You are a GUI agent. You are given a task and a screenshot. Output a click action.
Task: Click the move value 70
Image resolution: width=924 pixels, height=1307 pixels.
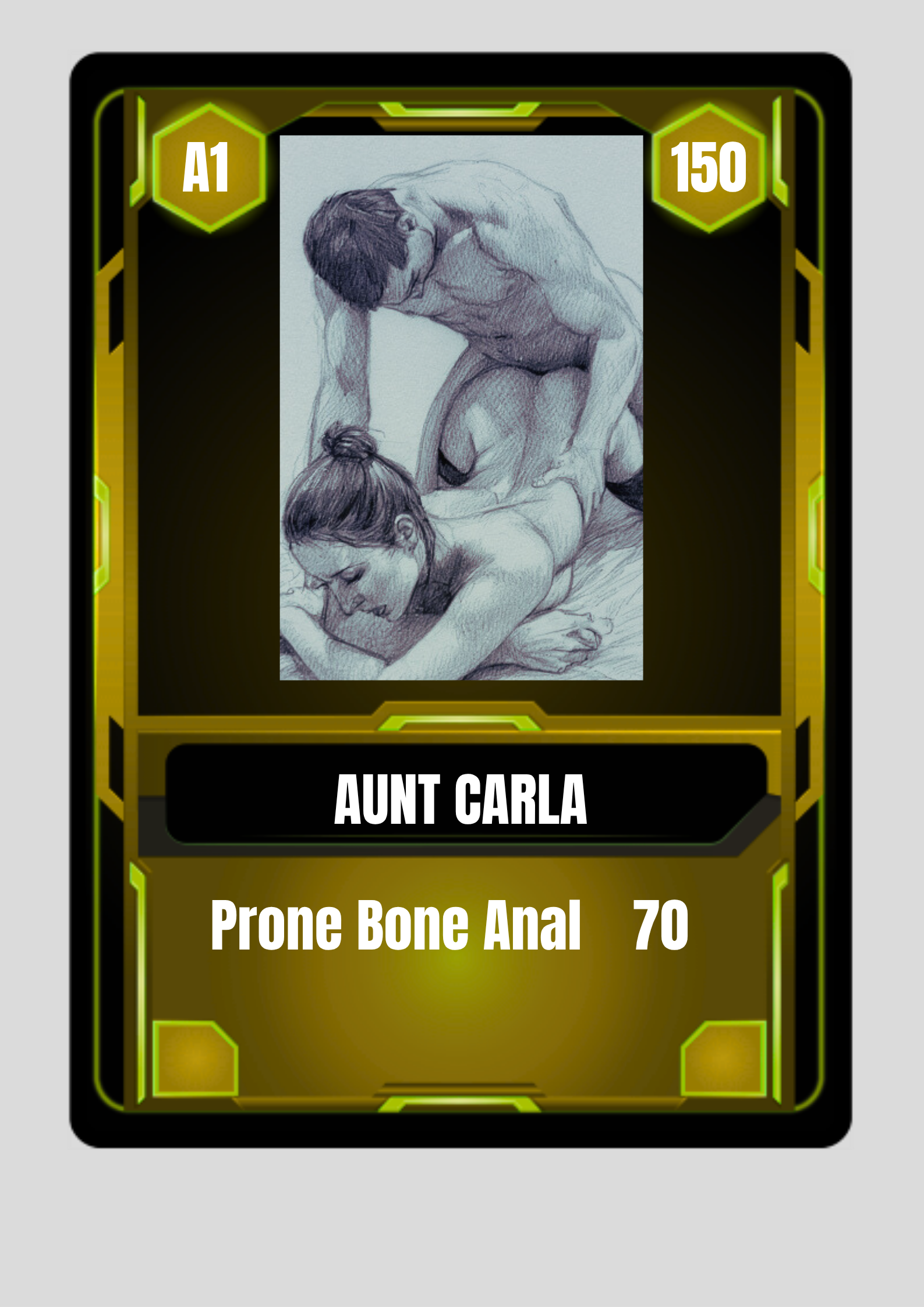[x=661, y=925]
